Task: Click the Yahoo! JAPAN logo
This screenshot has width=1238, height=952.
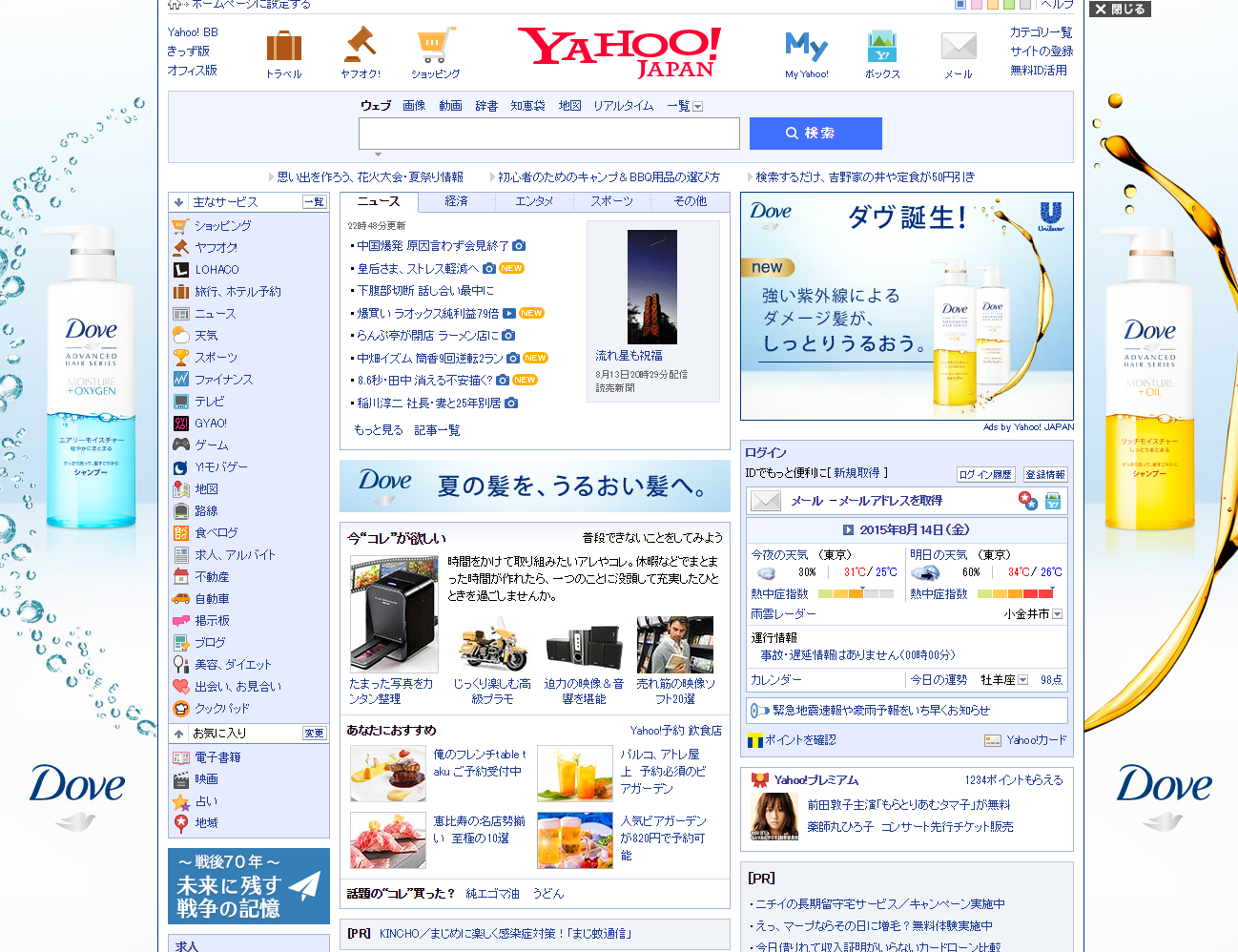Action: 620,52
